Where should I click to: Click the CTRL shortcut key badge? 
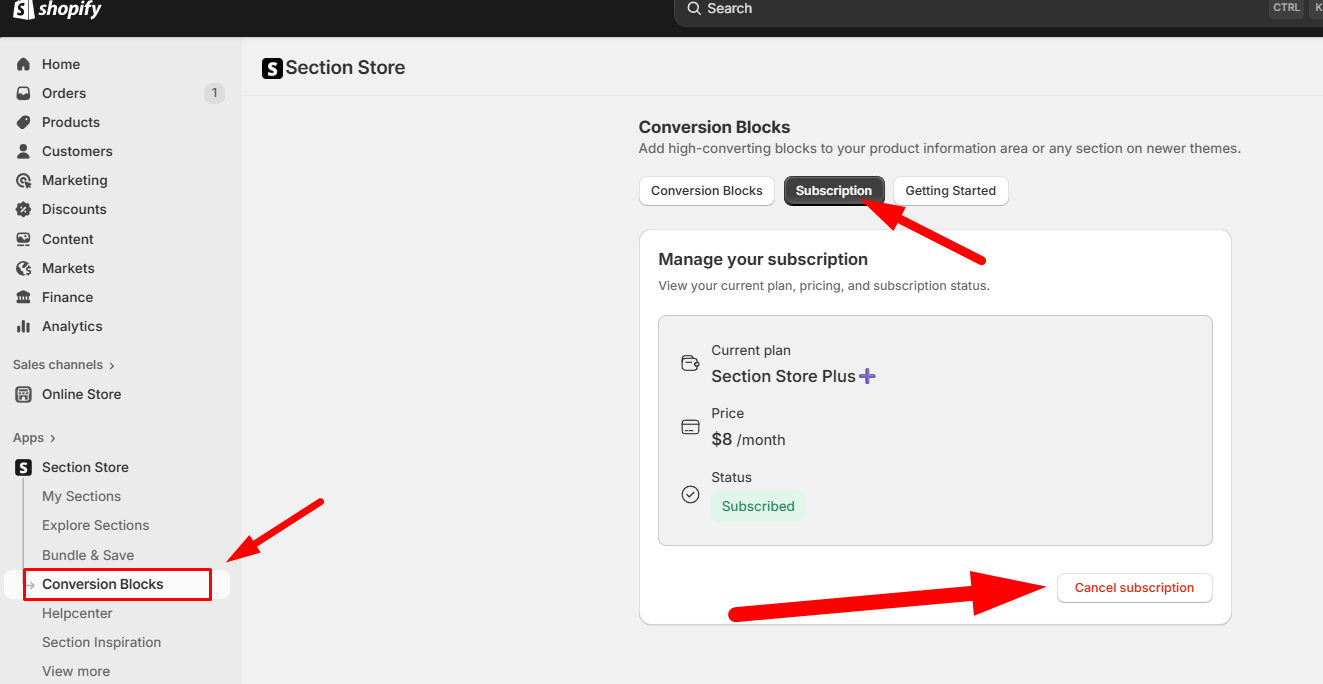(1286, 8)
